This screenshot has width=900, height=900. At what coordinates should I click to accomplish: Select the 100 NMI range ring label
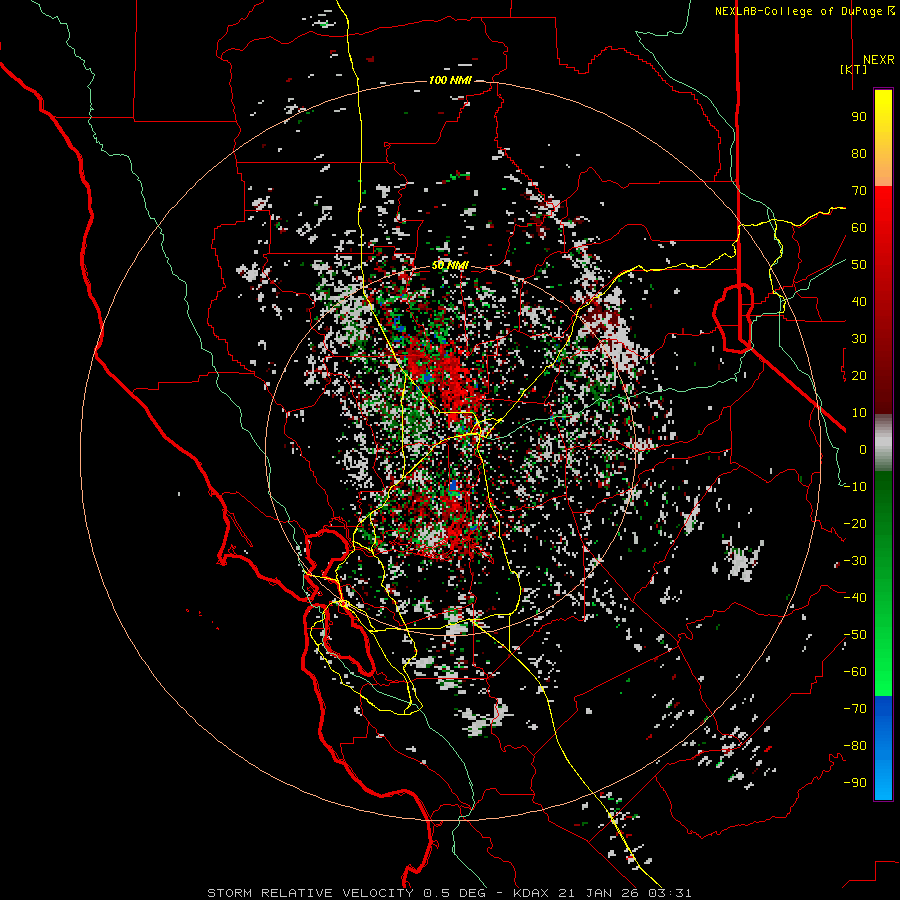[x=450, y=80]
